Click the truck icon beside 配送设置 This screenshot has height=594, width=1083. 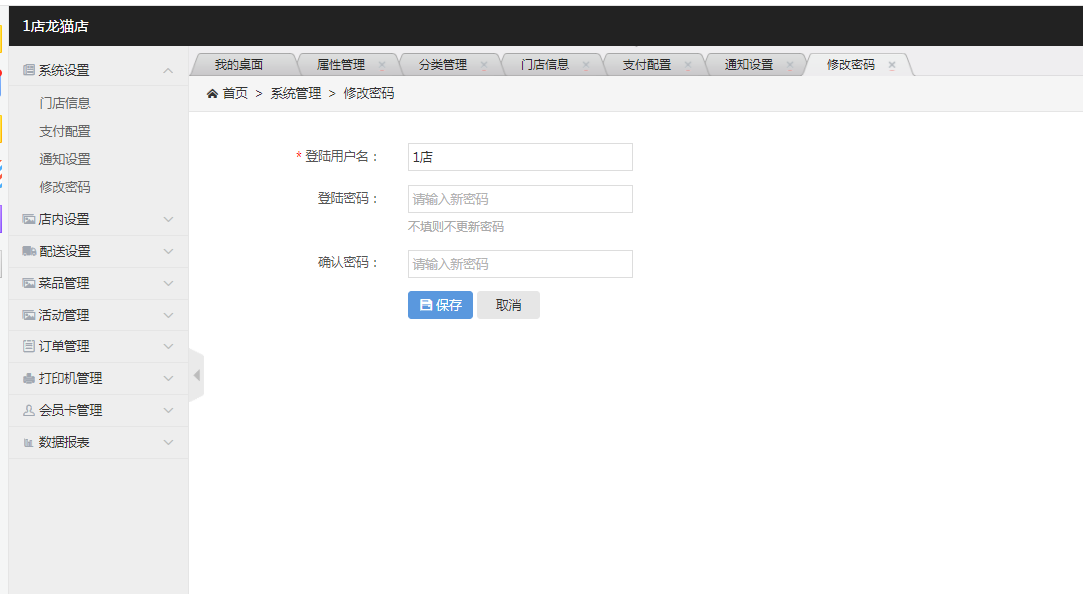(29, 251)
